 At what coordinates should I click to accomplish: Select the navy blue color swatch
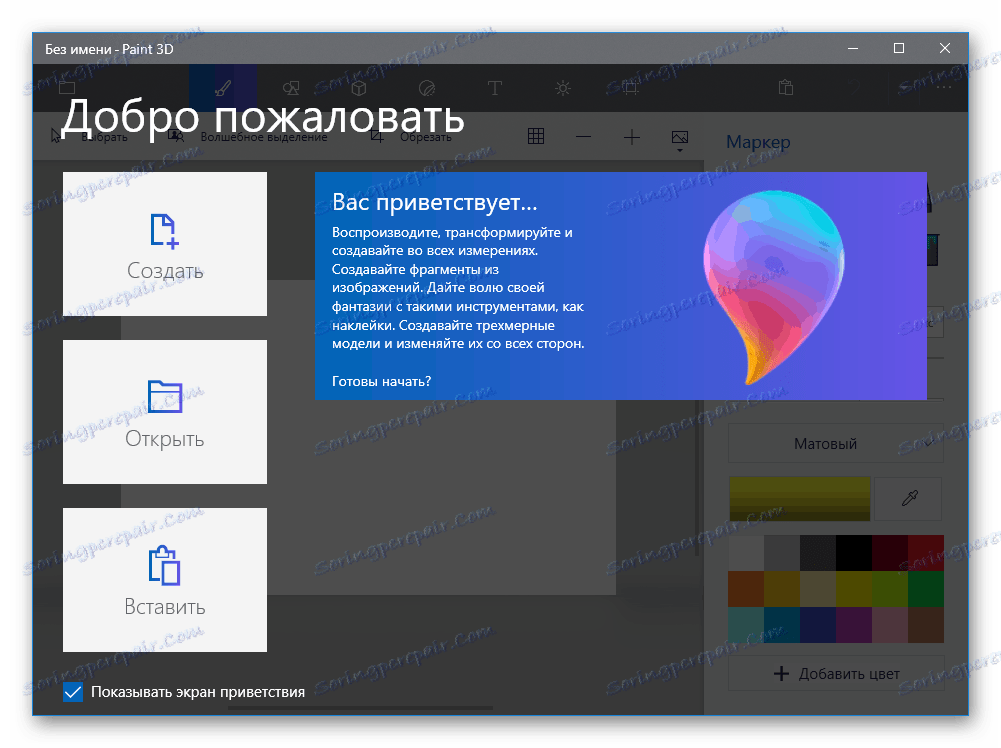pos(818,624)
